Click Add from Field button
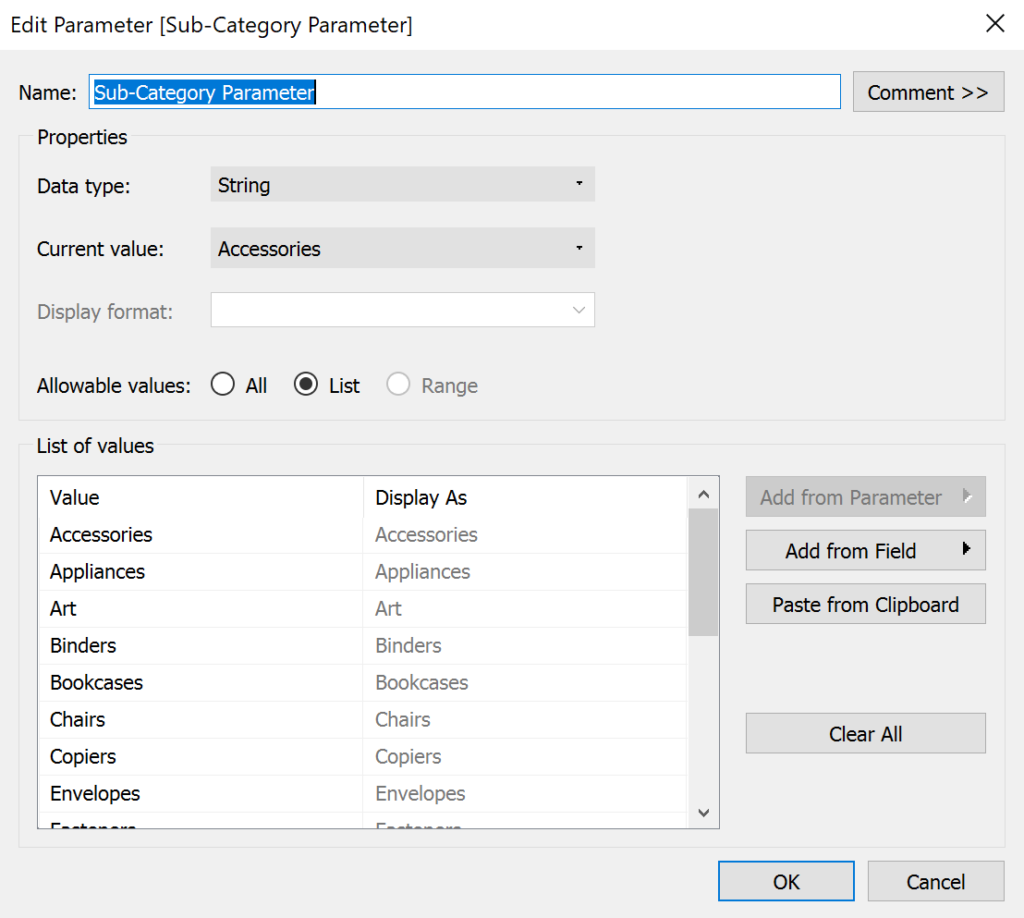Image resolution: width=1024 pixels, height=918 pixels. (x=865, y=551)
